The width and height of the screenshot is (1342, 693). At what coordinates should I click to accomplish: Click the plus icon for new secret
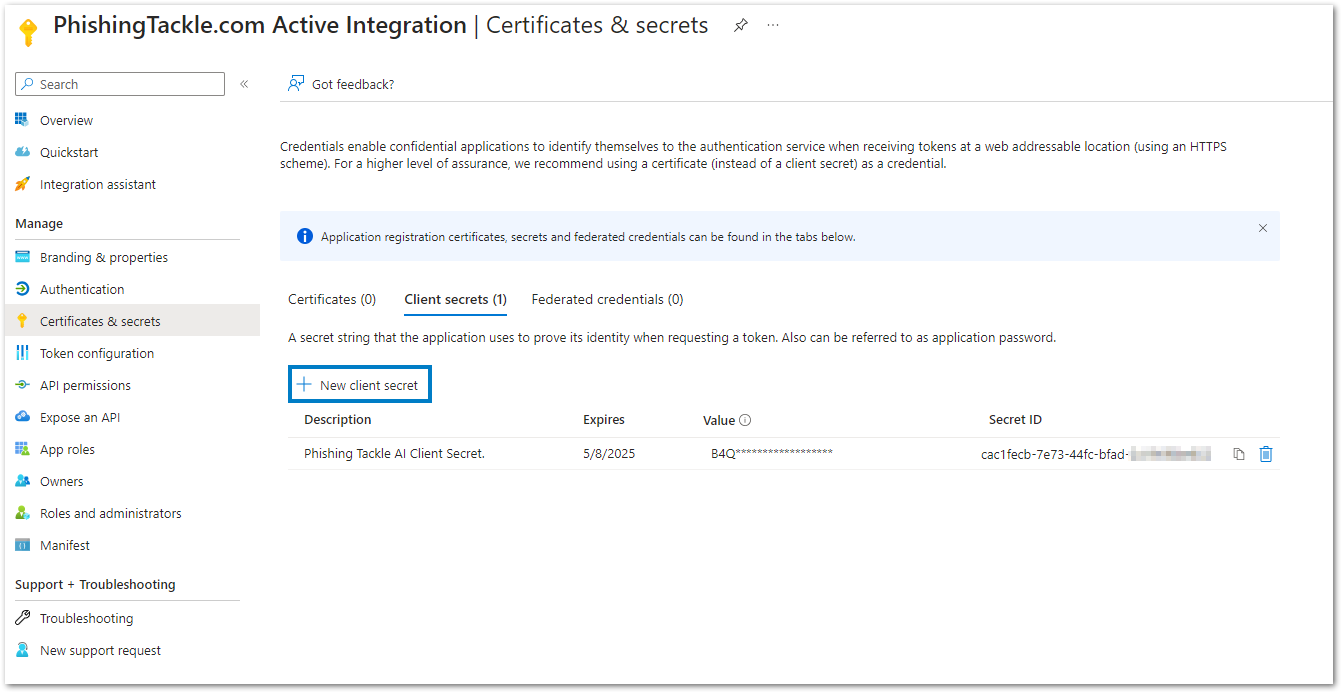coord(305,384)
